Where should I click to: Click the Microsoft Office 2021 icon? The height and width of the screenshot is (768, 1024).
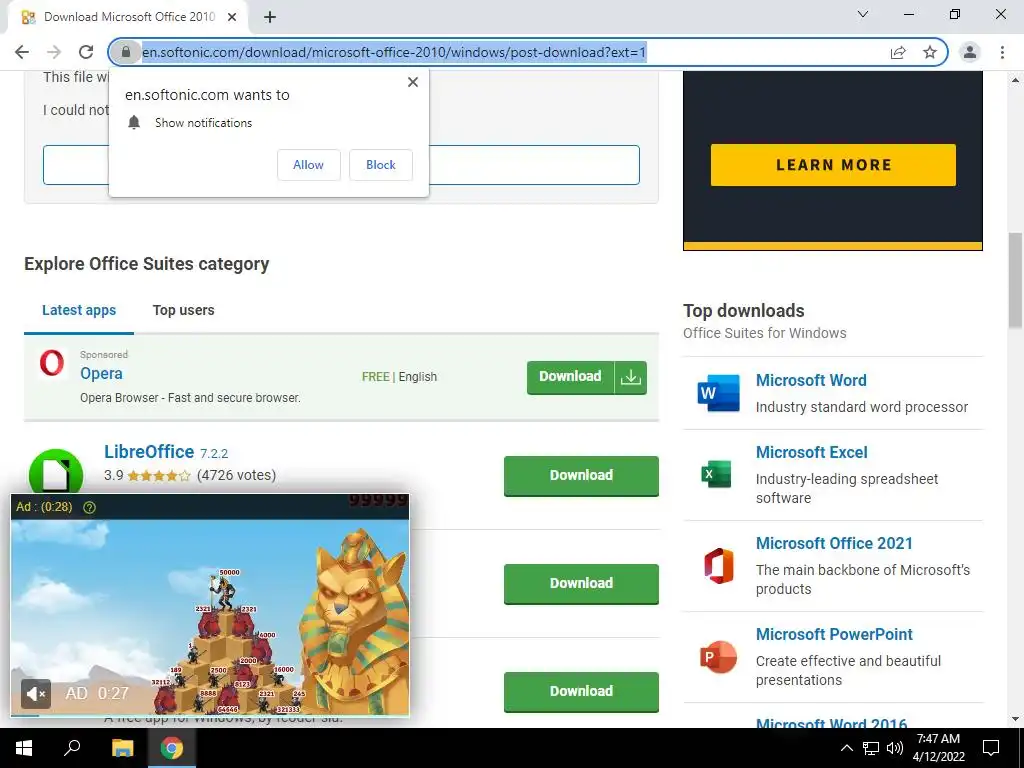pos(718,566)
